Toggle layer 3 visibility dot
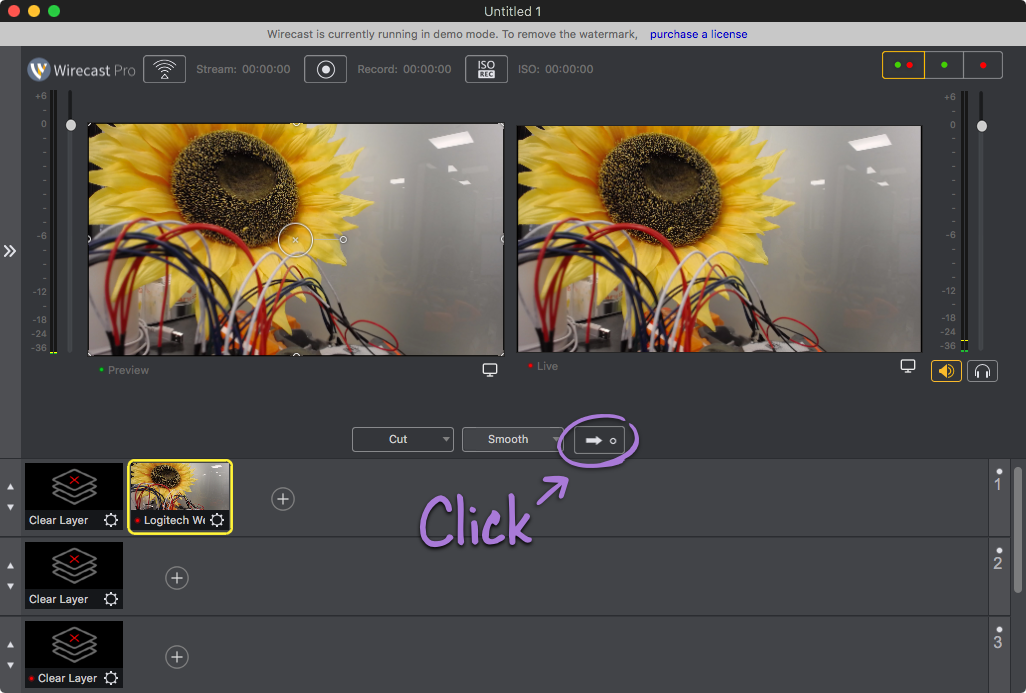 (x=999, y=630)
